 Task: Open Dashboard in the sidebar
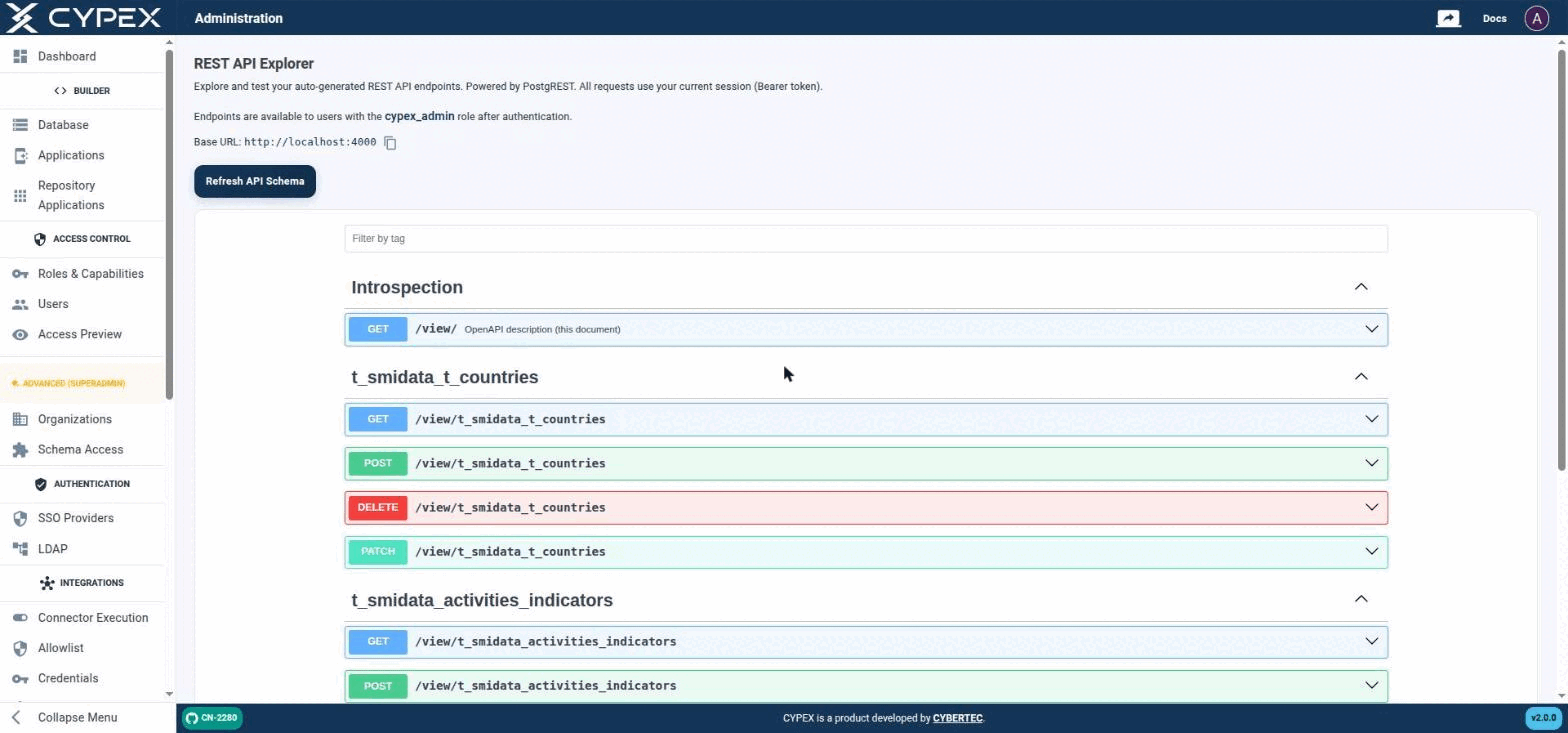pyautogui.click(x=67, y=56)
